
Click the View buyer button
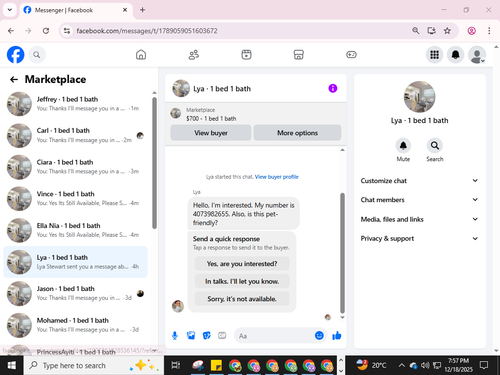[211, 133]
